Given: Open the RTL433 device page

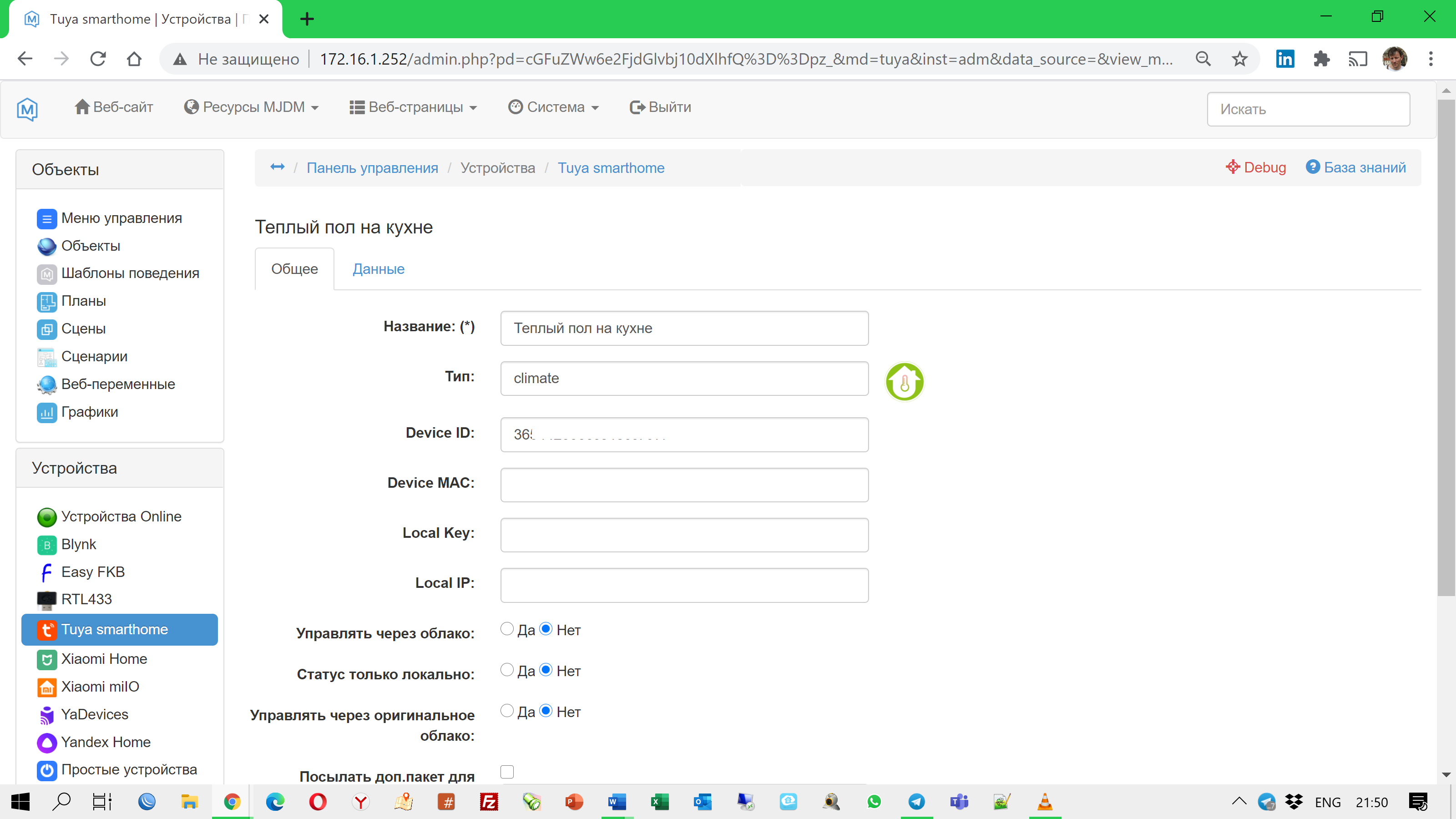Looking at the screenshot, I should pos(86,599).
